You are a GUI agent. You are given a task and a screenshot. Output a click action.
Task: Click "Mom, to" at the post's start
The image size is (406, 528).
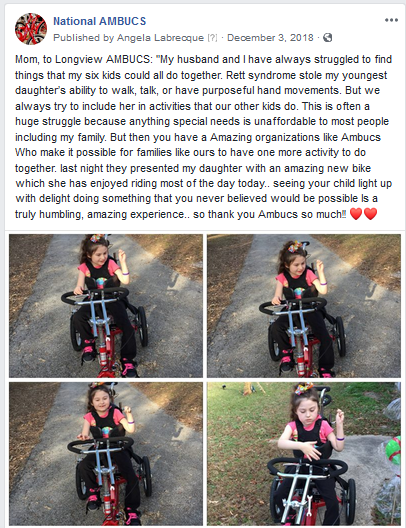33,60
